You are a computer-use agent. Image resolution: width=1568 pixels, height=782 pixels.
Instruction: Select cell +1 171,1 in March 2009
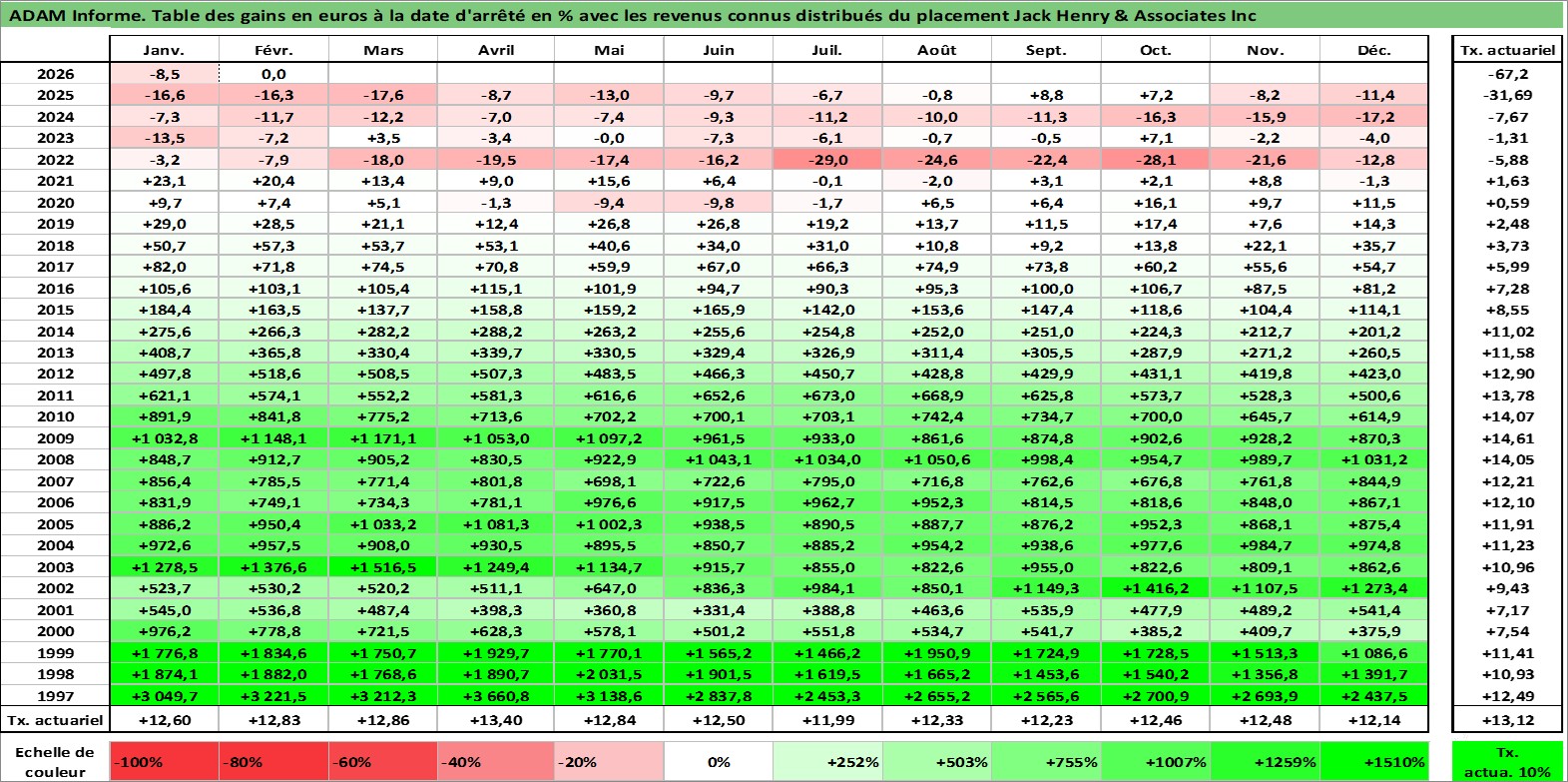383,438
